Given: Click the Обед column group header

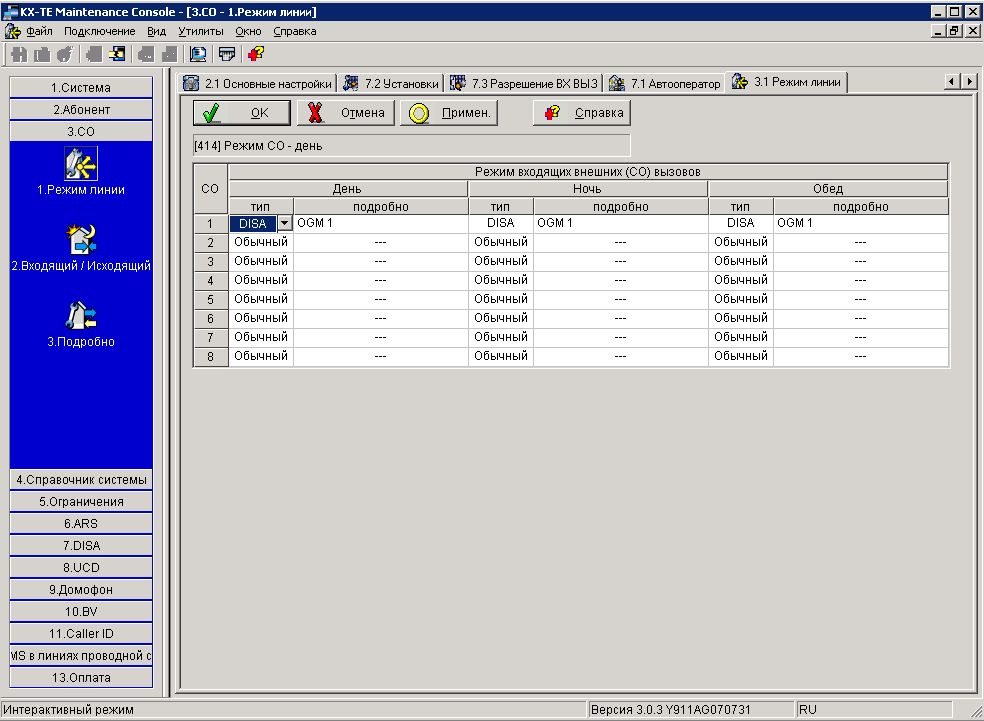Looking at the screenshot, I should (828, 189).
